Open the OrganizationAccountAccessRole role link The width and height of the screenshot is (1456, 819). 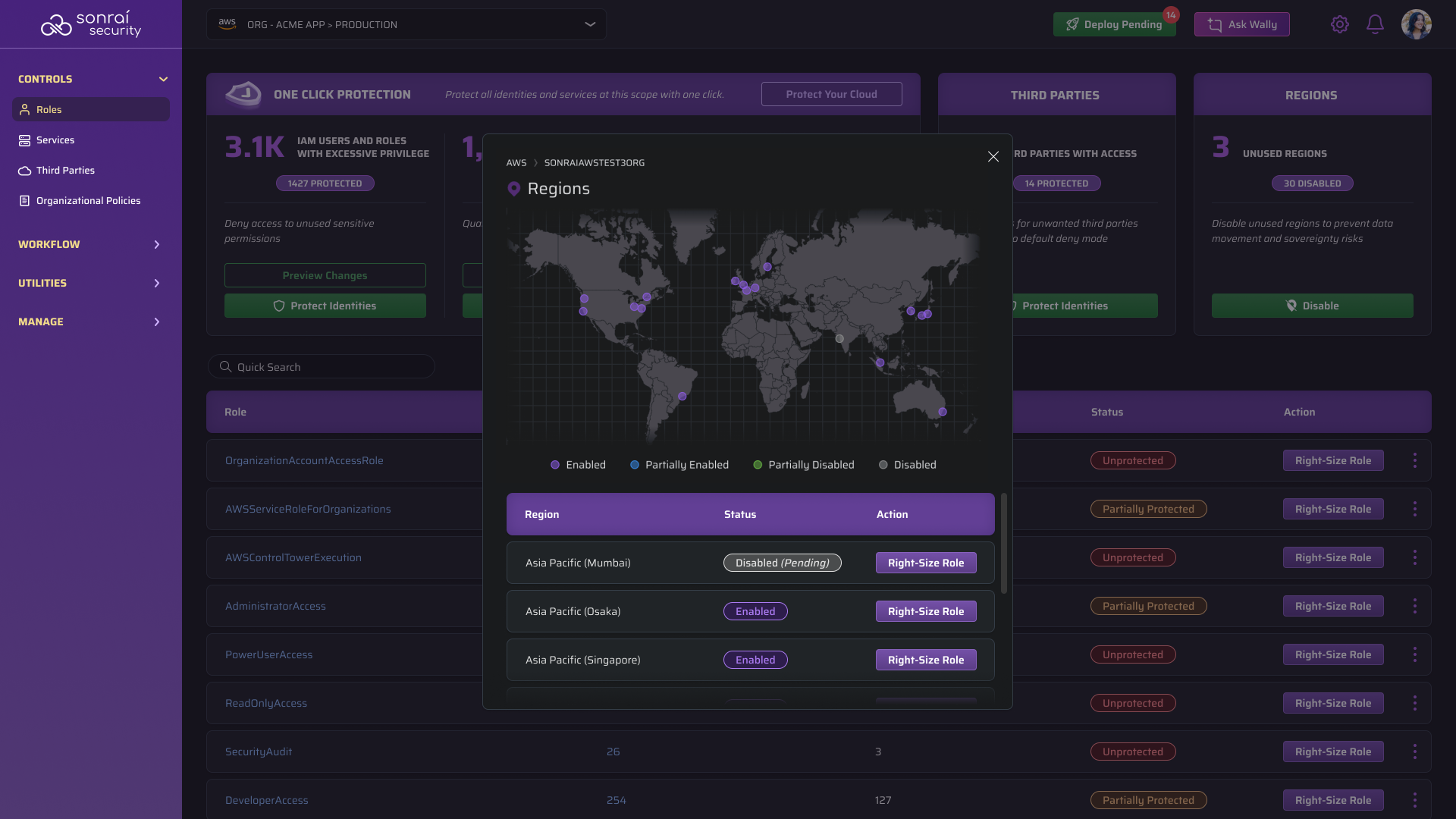point(304,460)
